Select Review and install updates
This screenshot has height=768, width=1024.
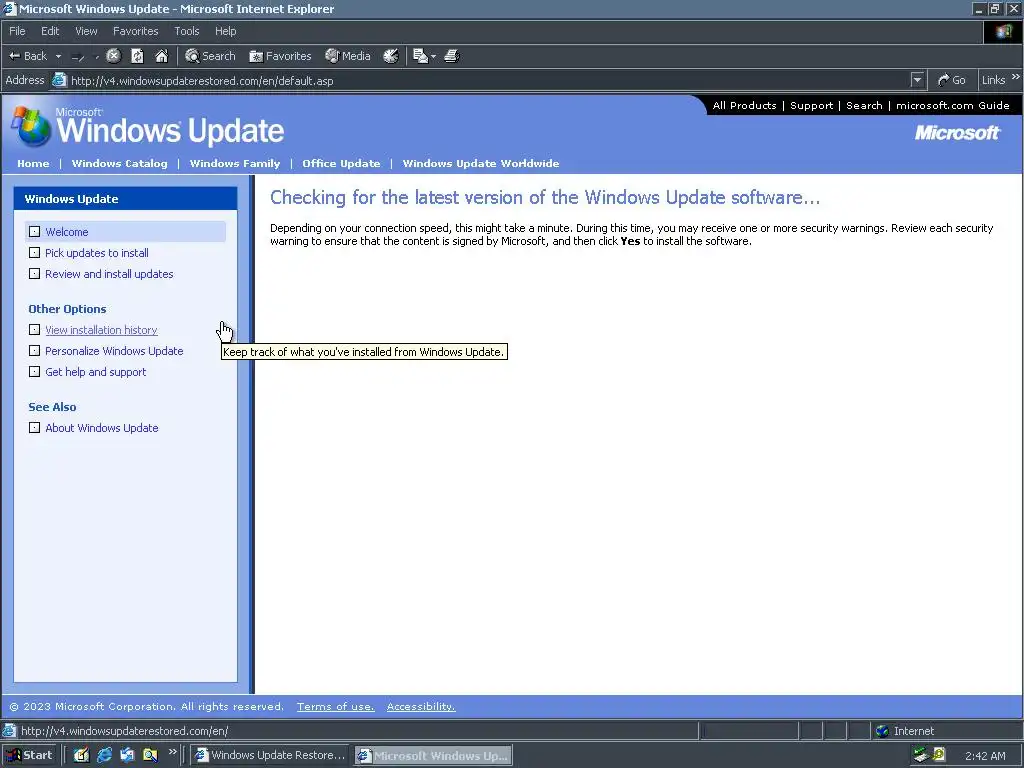click(x=109, y=274)
